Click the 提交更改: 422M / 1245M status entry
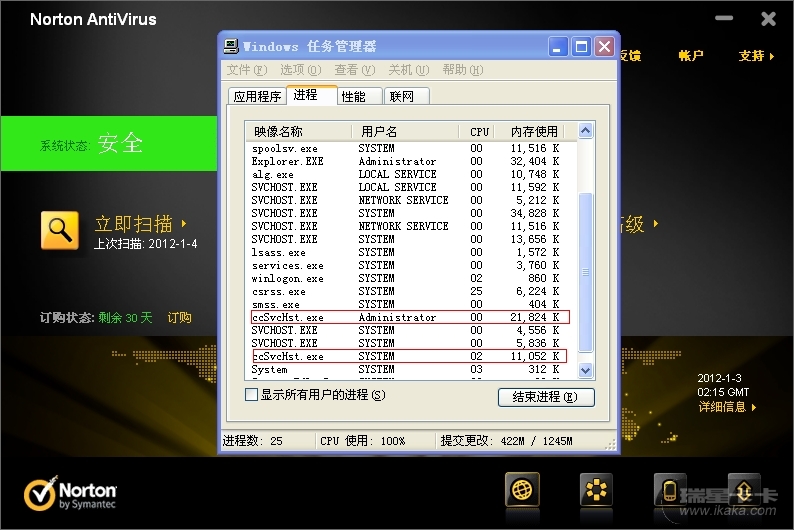The image size is (794, 530). click(x=506, y=441)
